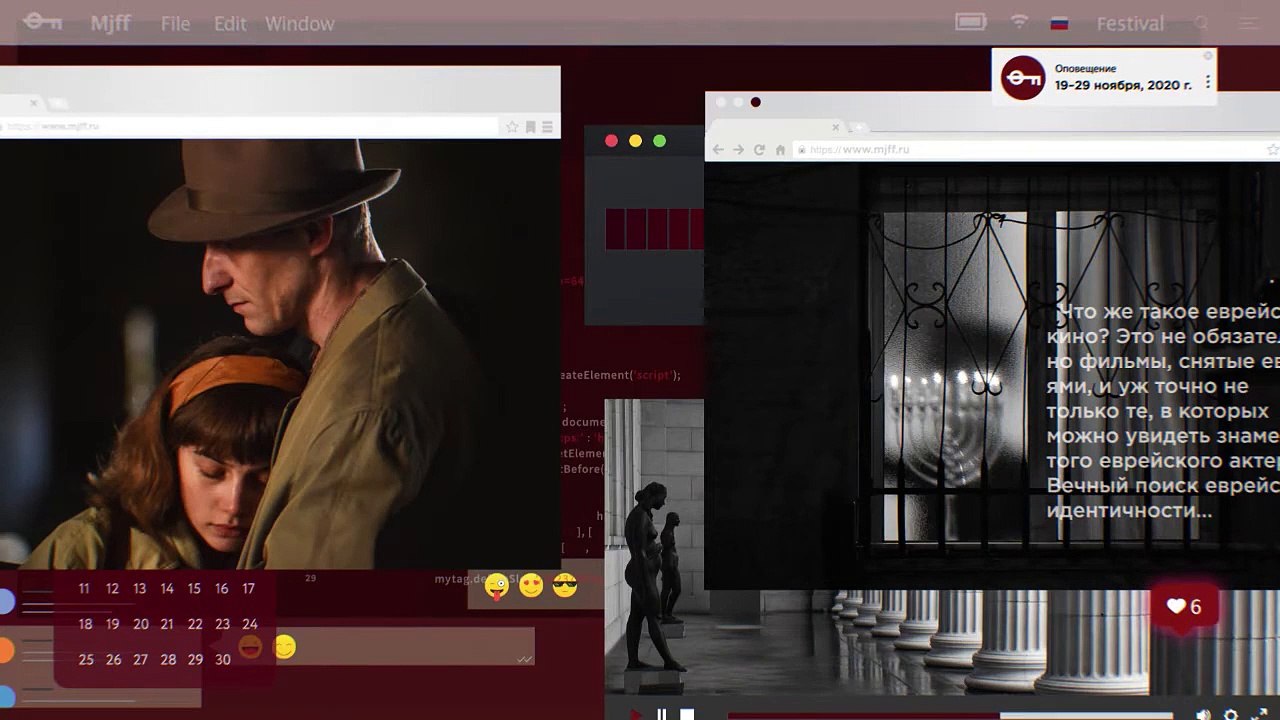Screen dimensions: 1280x720
Task: Close the tab in the right browser window
Action: tap(836, 127)
